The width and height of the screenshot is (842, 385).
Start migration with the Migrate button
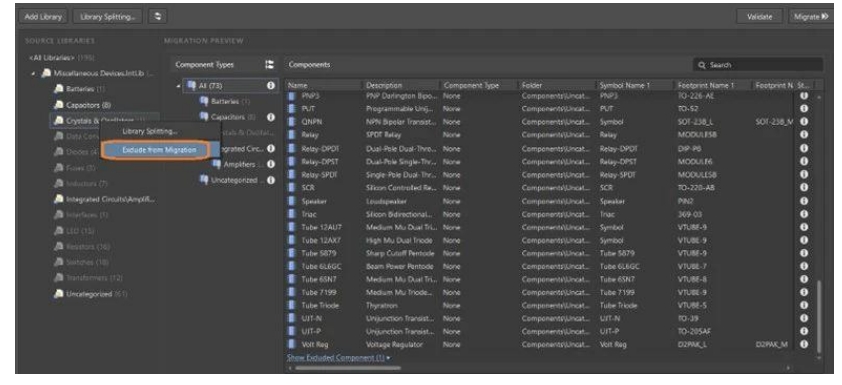click(810, 17)
